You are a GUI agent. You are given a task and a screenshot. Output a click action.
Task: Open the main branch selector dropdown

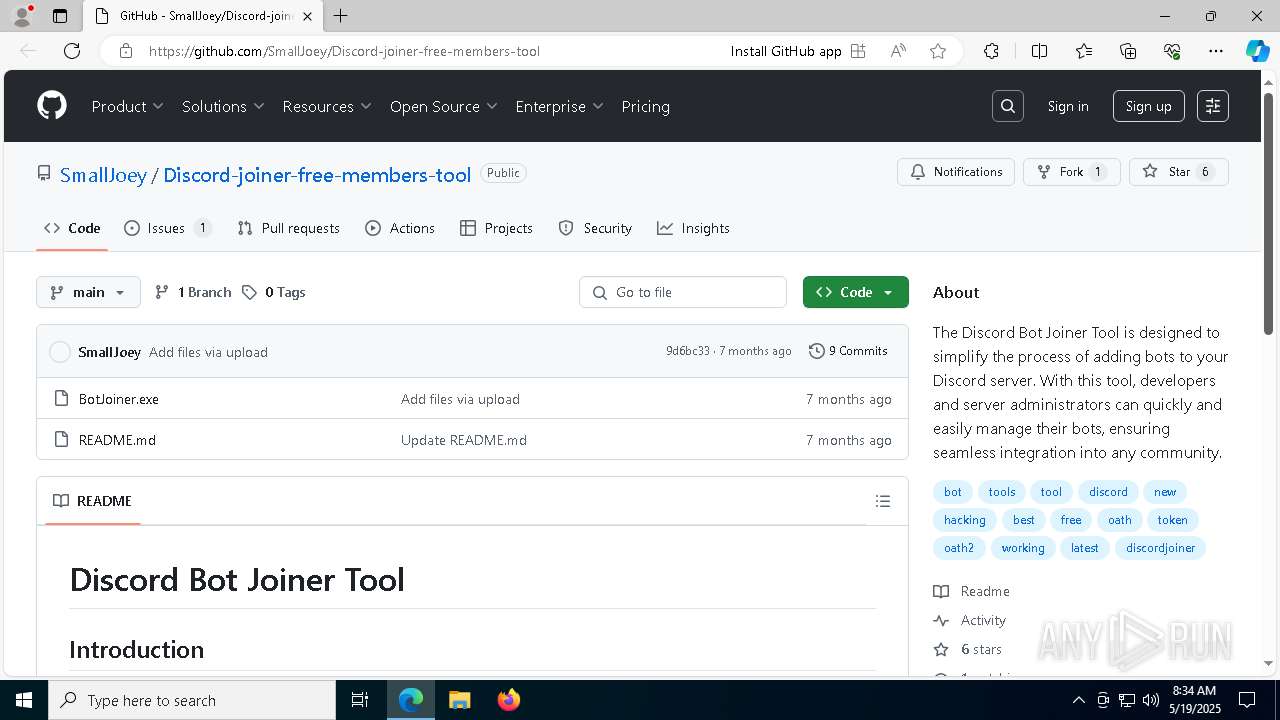(88, 292)
